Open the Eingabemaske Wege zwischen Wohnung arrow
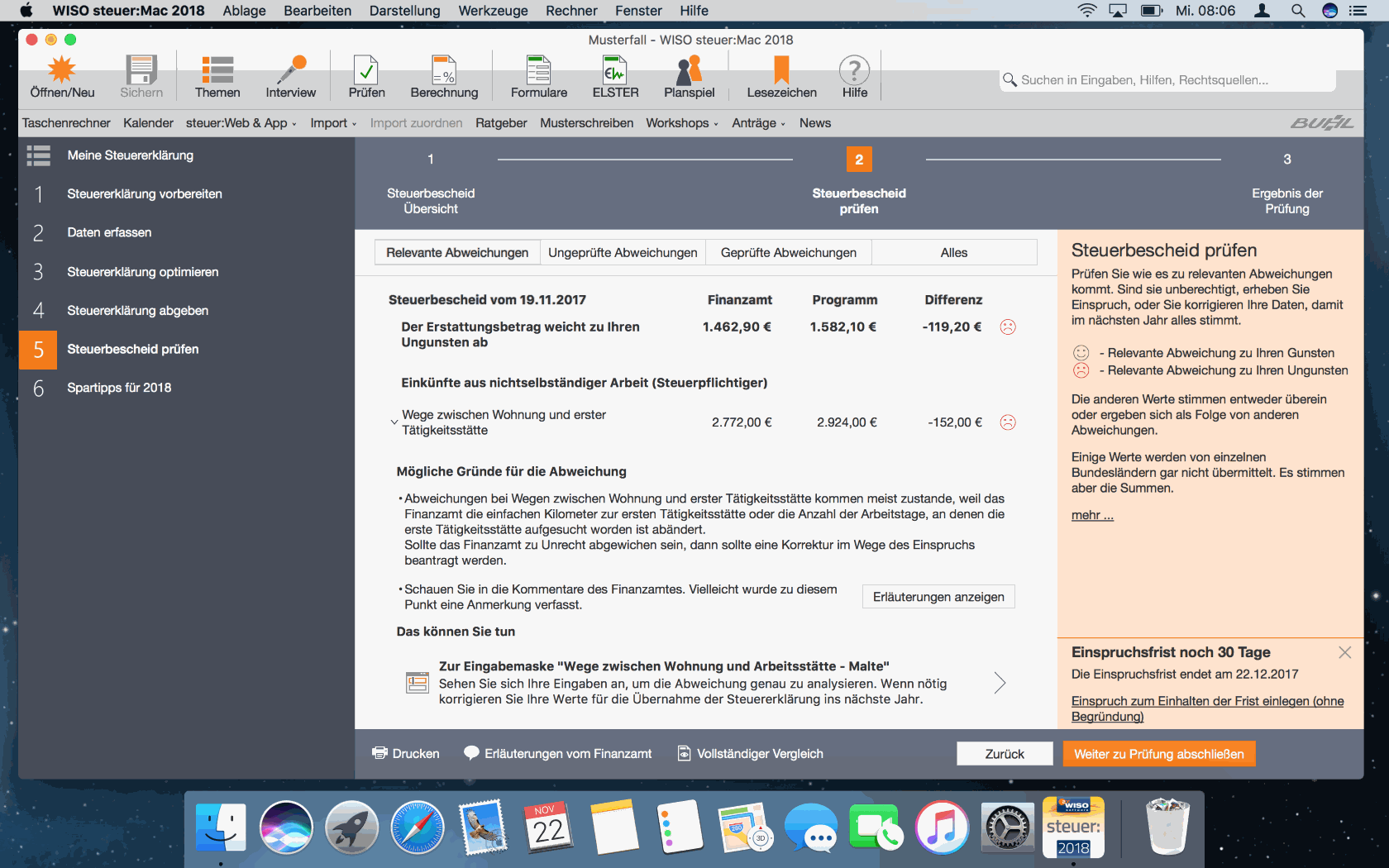Viewport: 1389px width, 868px height. pos(1000,683)
